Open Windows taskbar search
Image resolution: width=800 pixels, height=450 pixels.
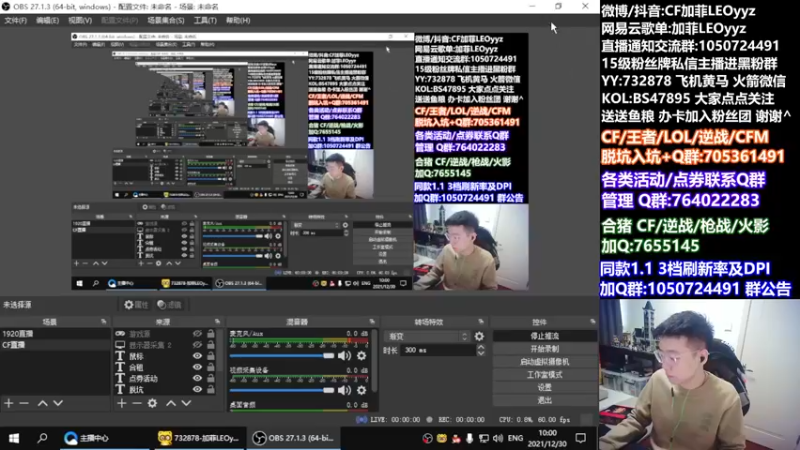pos(42,438)
